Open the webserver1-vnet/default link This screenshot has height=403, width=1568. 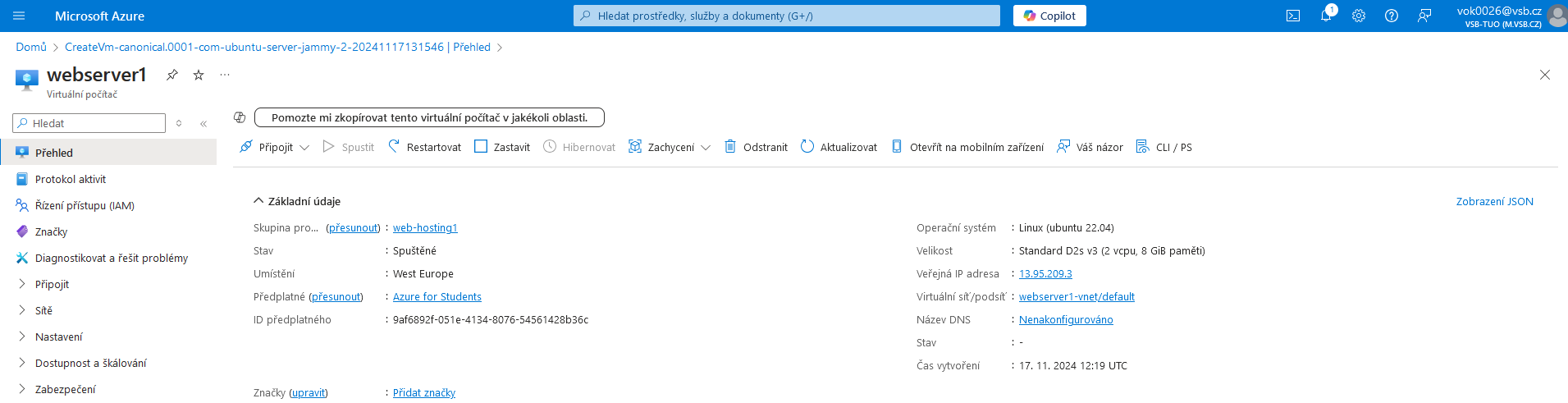click(1077, 296)
